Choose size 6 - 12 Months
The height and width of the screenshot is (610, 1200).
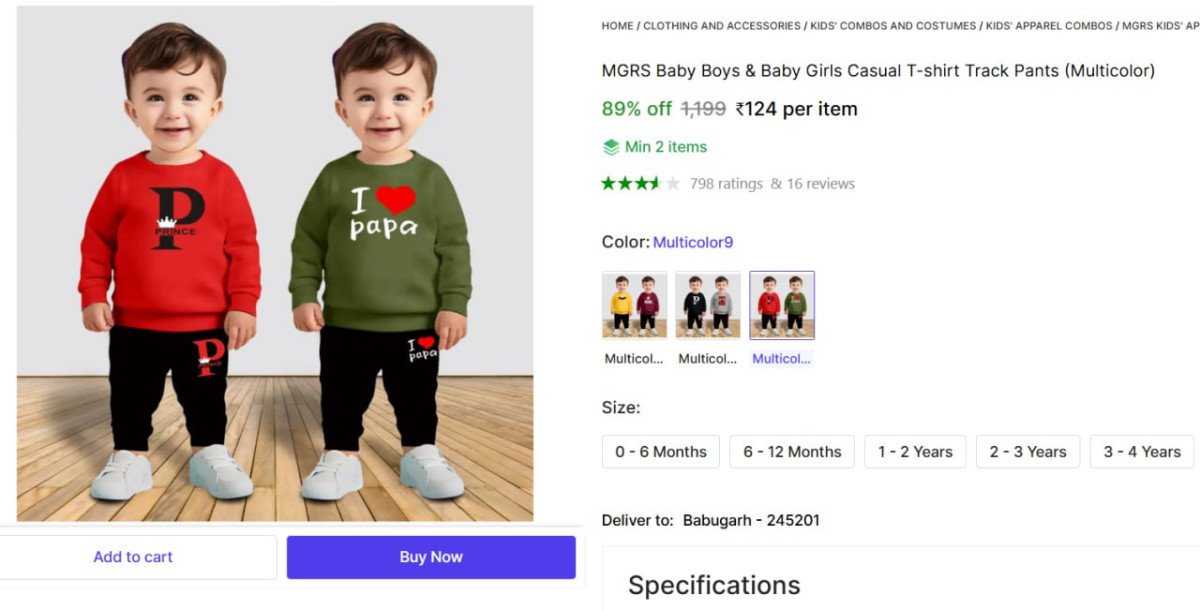tap(792, 452)
